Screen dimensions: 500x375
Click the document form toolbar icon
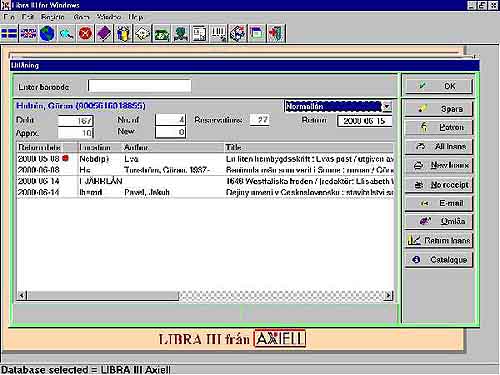tap(199, 34)
